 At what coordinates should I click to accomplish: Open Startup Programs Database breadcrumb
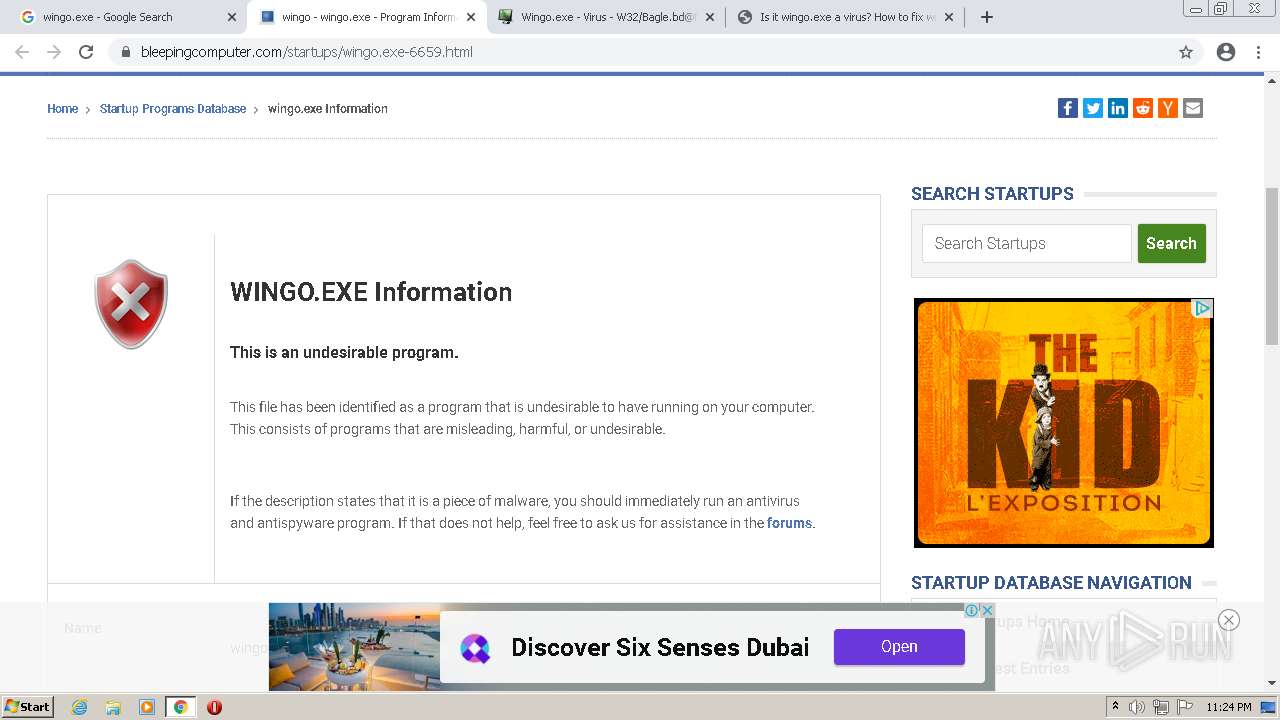click(x=173, y=109)
